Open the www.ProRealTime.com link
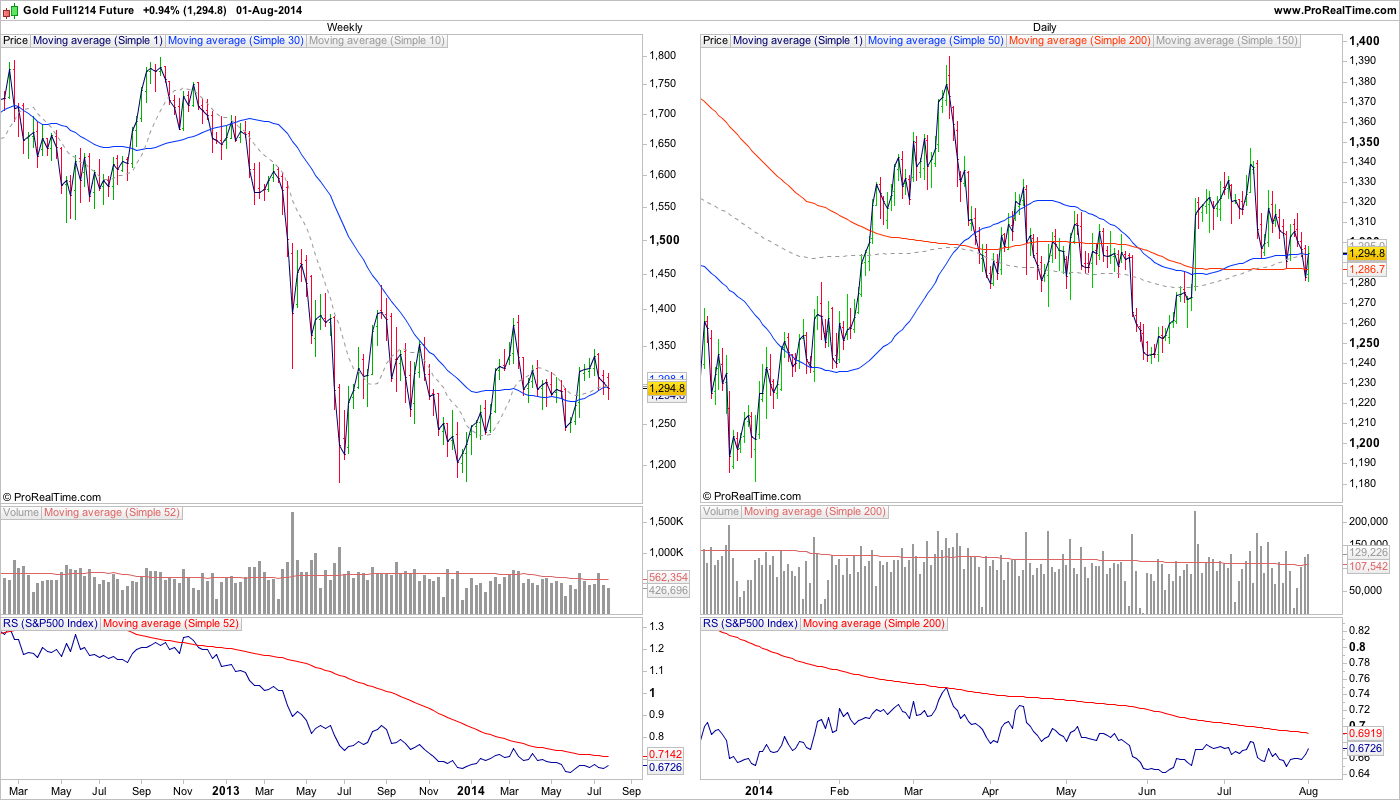The height and width of the screenshot is (800, 1400). pos(1334,10)
